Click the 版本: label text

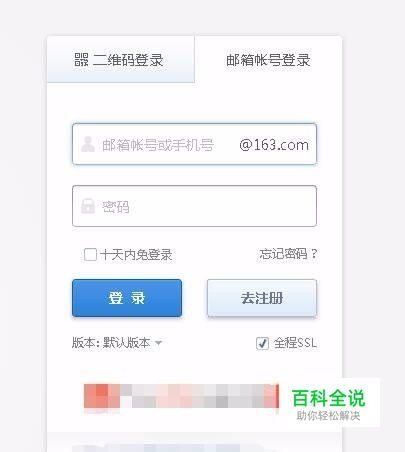[x=86, y=343]
